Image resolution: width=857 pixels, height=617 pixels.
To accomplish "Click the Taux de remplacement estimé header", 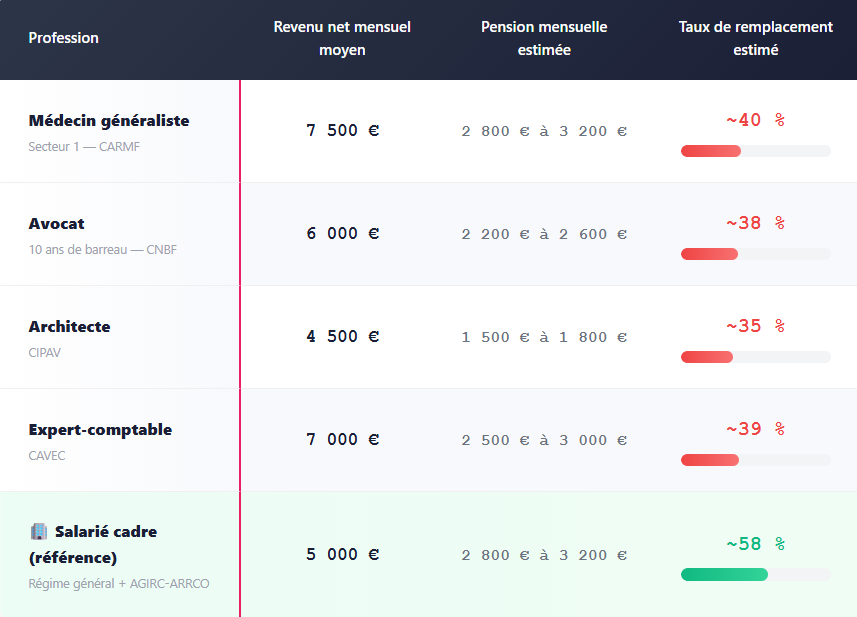I will (755, 38).
